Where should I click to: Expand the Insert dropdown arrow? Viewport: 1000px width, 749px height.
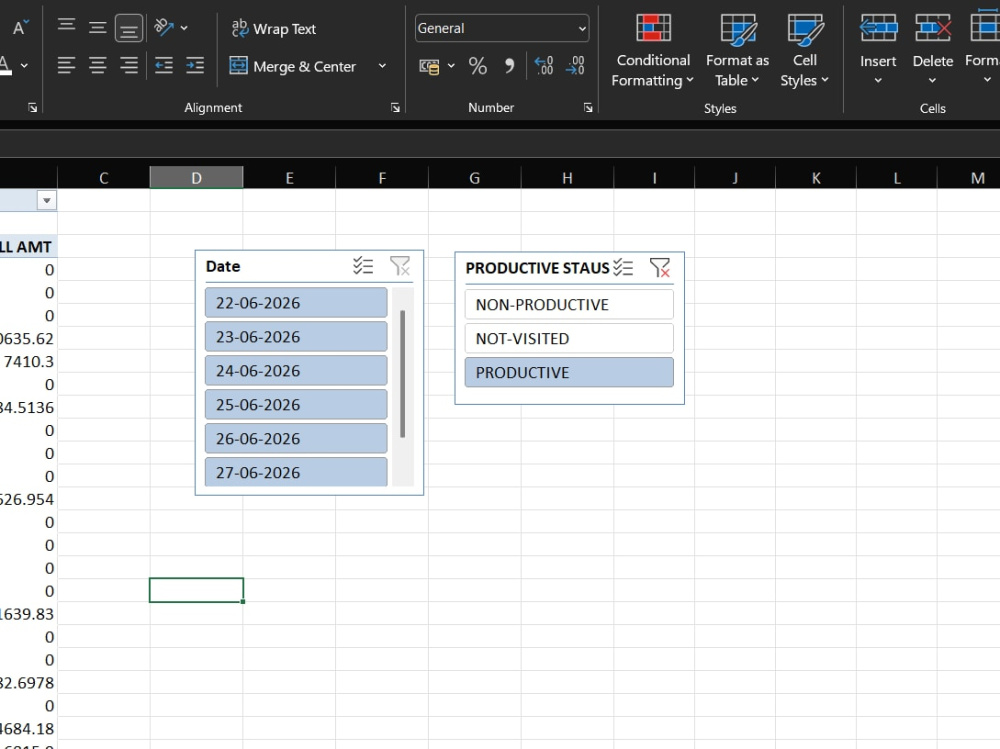click(x=878, y=80)
